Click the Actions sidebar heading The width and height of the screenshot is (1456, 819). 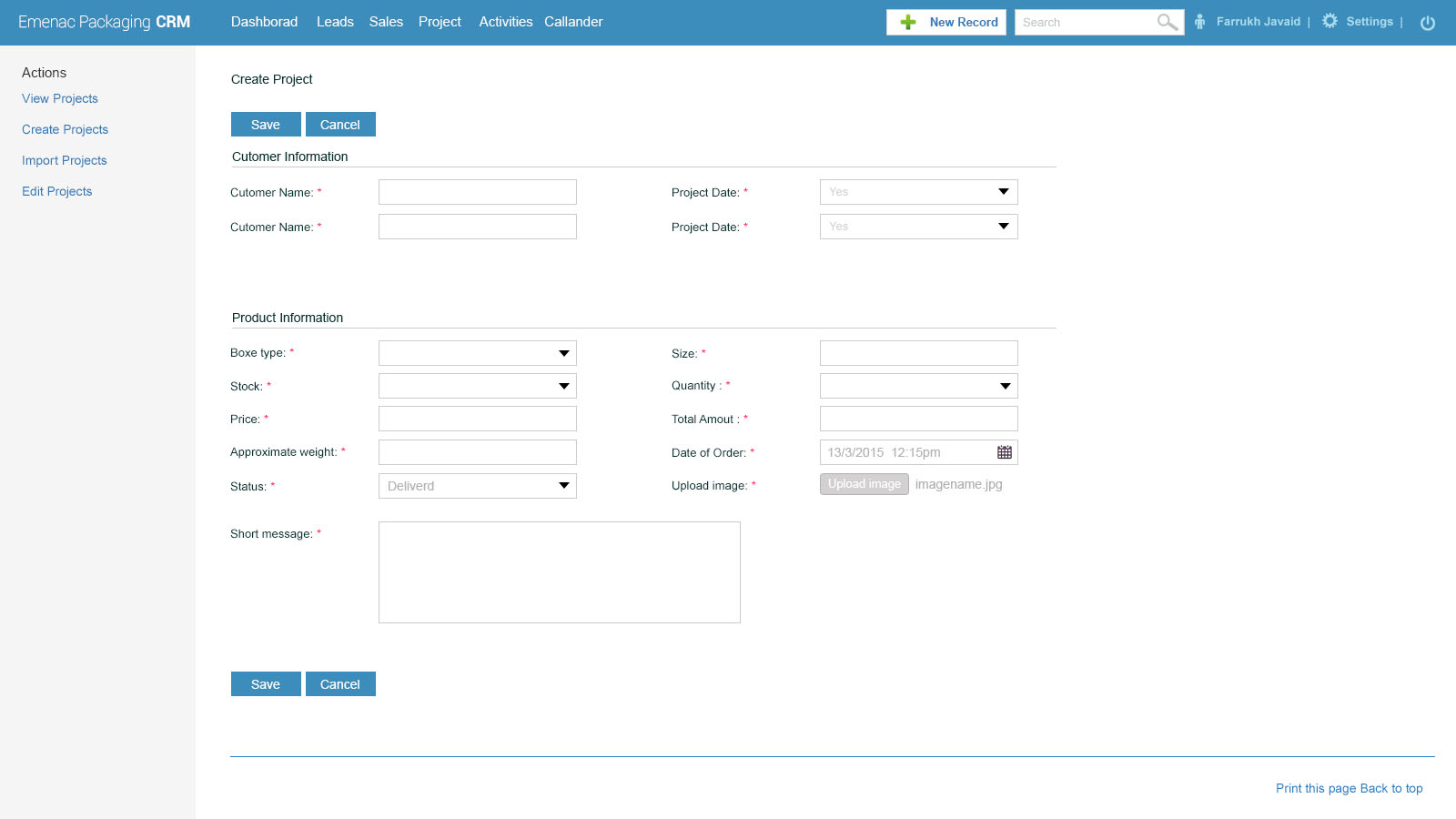click(x=44, y=73)
